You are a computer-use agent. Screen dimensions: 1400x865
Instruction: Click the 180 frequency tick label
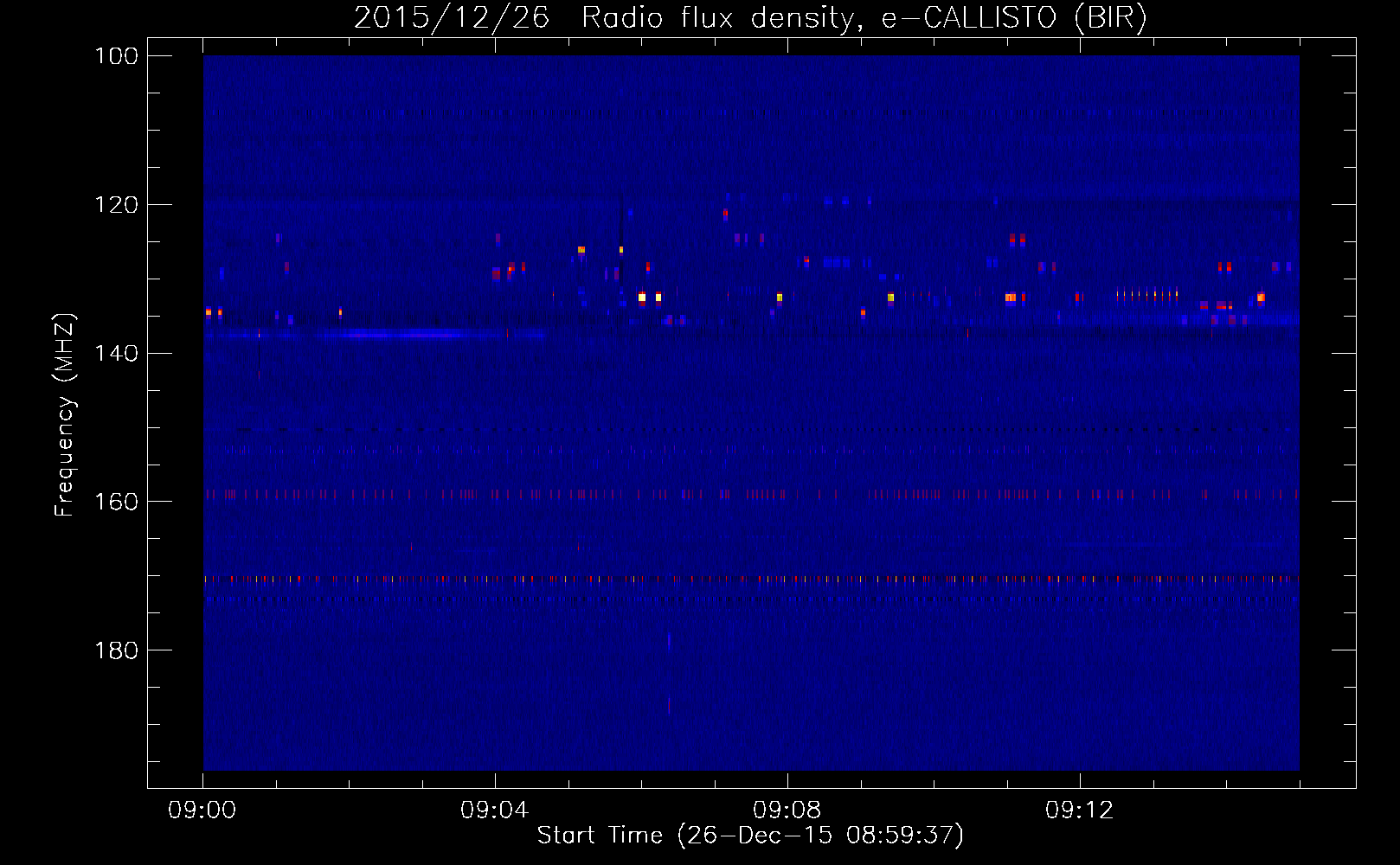coord(115,650)
